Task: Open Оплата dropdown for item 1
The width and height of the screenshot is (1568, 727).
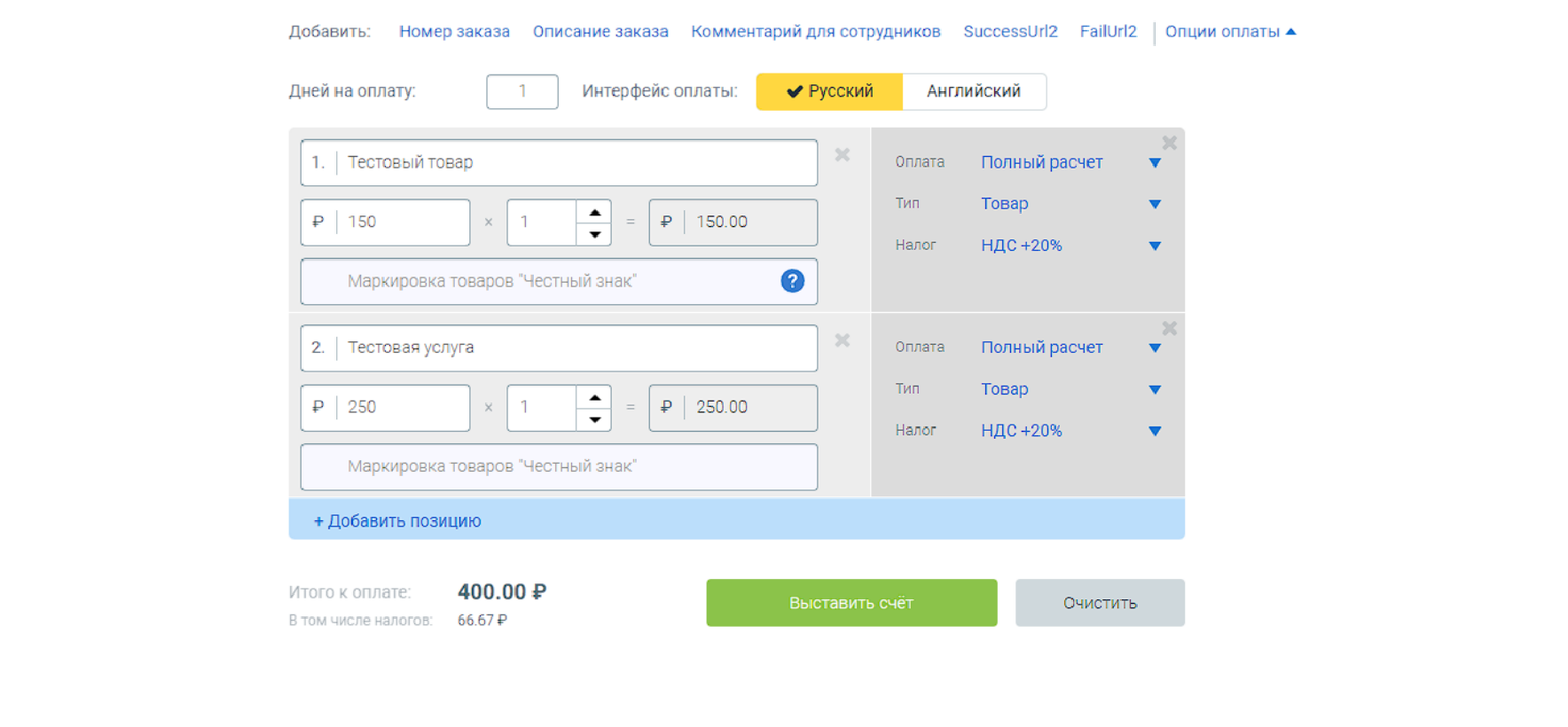Action: point(1070,162)
